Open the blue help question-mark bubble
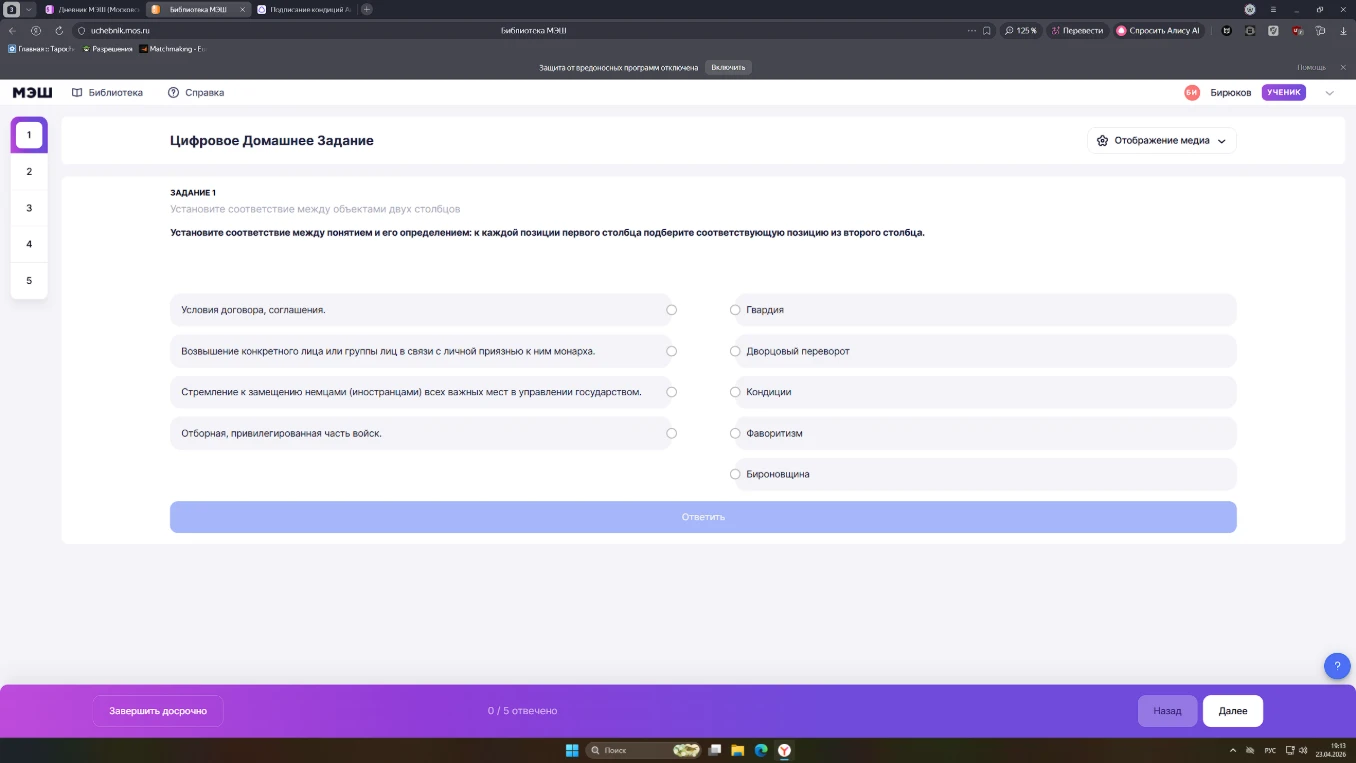Viewport: 1356px width, 763px height. tap(1337, 666)
